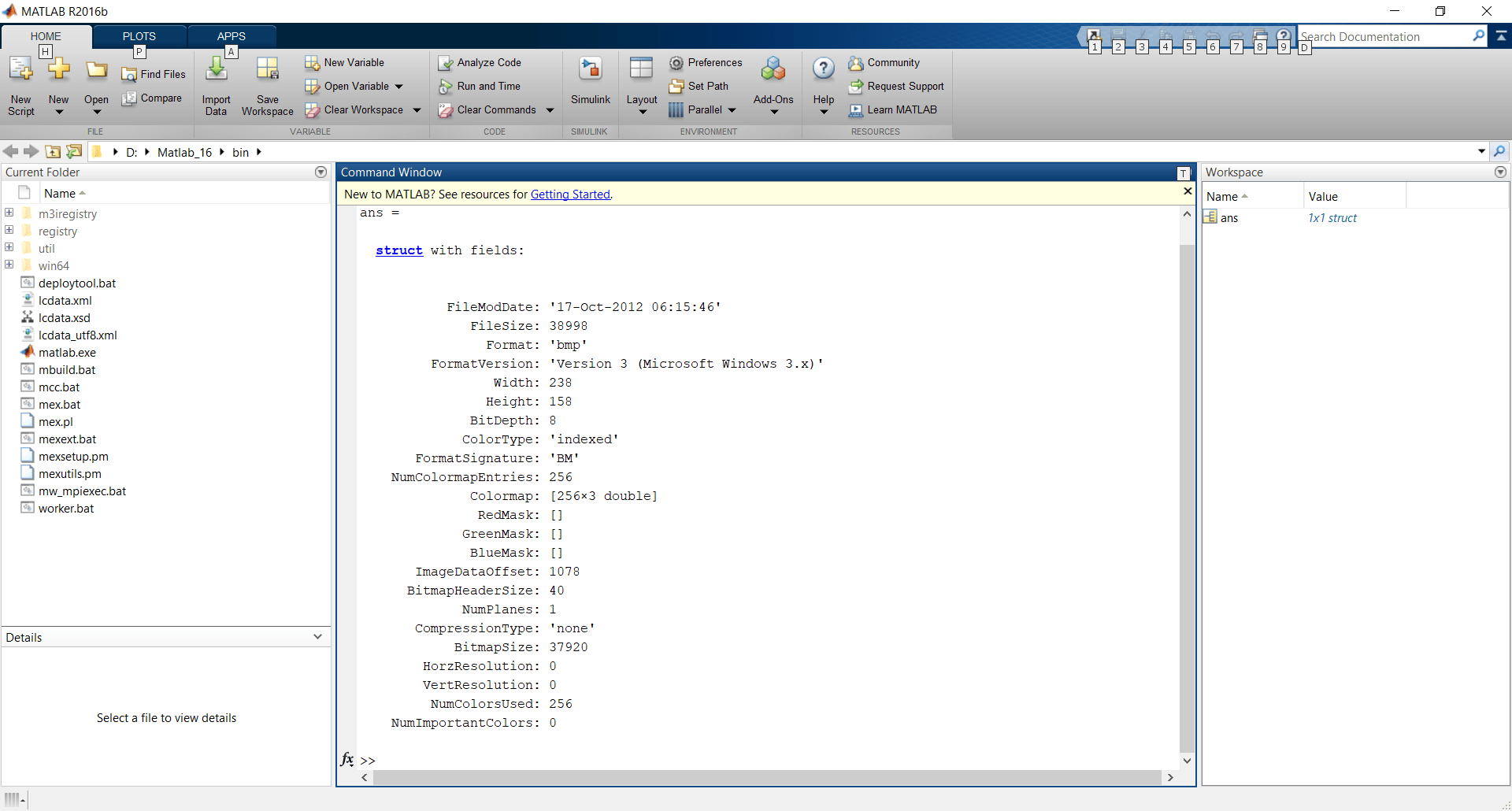Launch Simulink
The width and height of the screenshot is (1512, 811).
tap(591, 81)
